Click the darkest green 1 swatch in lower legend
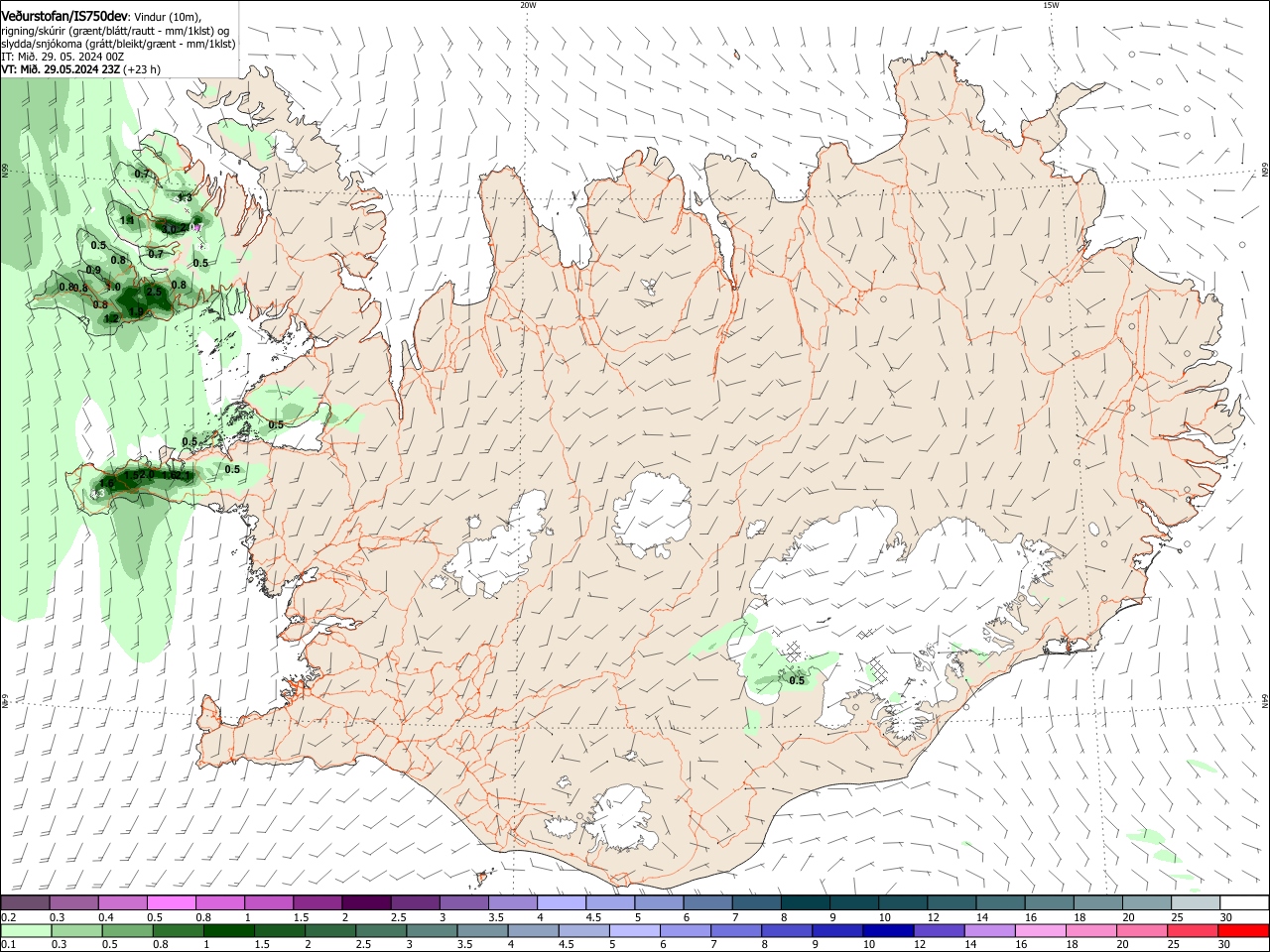 (228, 930)
